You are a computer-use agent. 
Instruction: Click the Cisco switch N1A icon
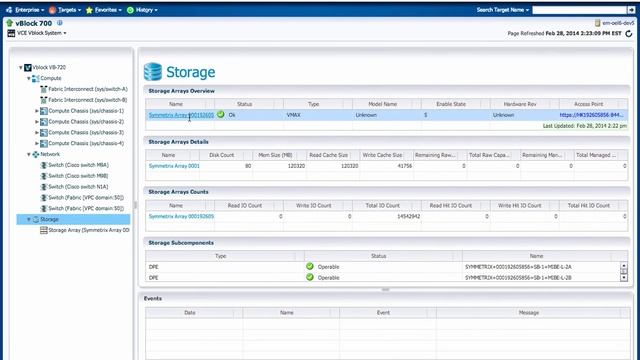click(44, 187)
